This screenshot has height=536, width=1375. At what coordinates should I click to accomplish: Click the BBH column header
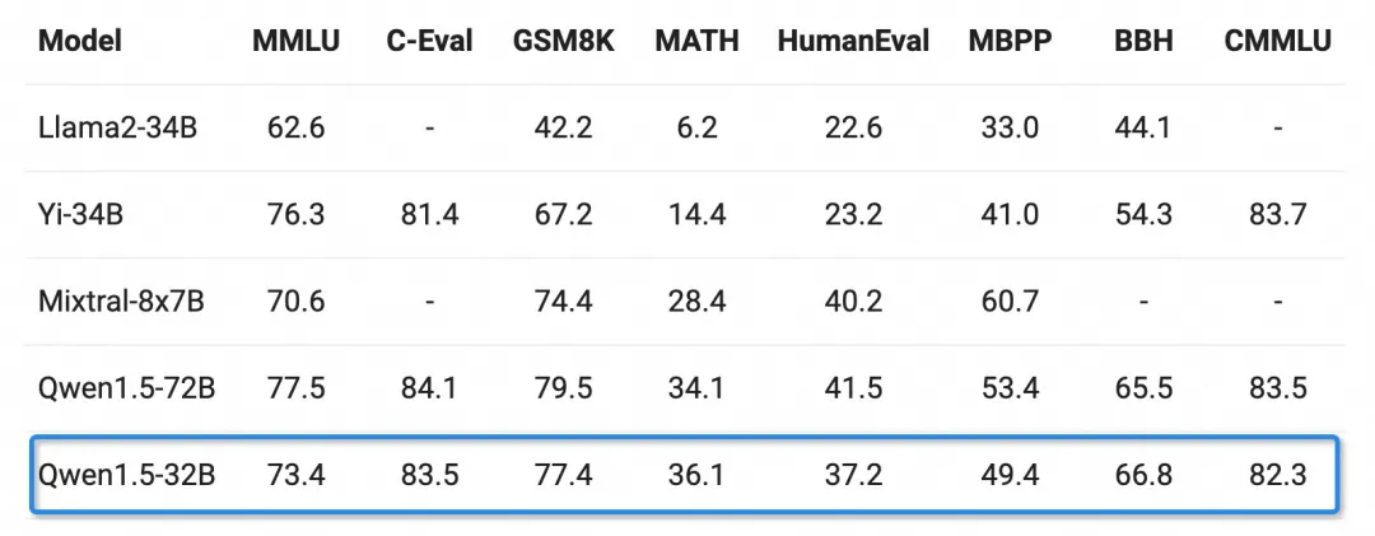(1144, 41)
